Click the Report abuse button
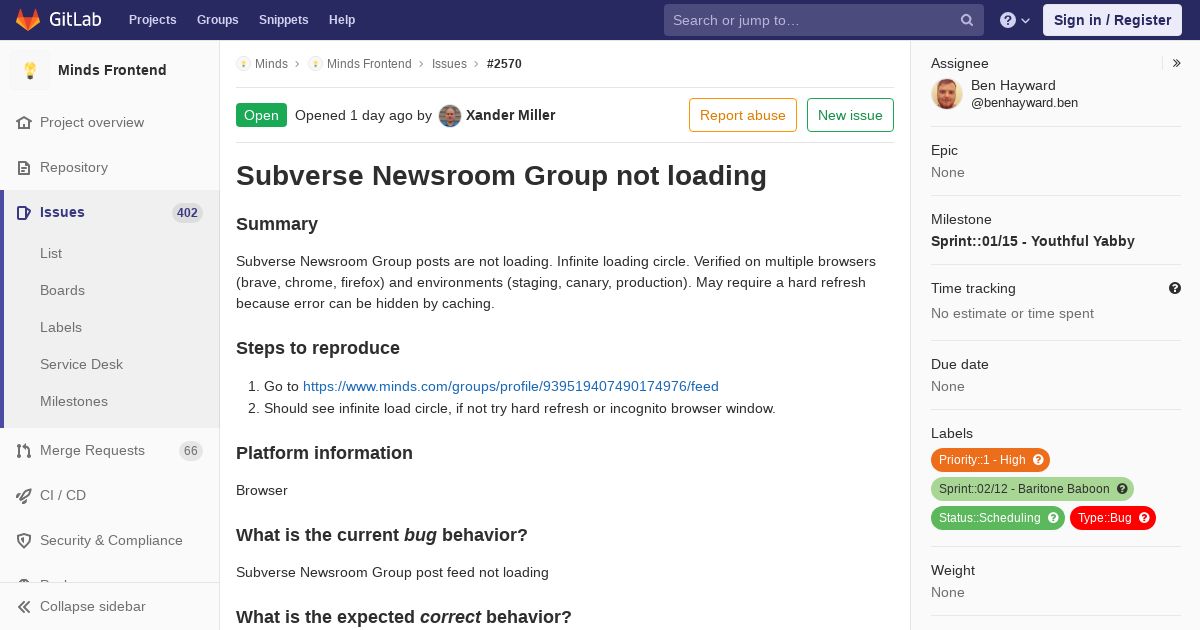1200x630 pixels. (x=743, y=115)
